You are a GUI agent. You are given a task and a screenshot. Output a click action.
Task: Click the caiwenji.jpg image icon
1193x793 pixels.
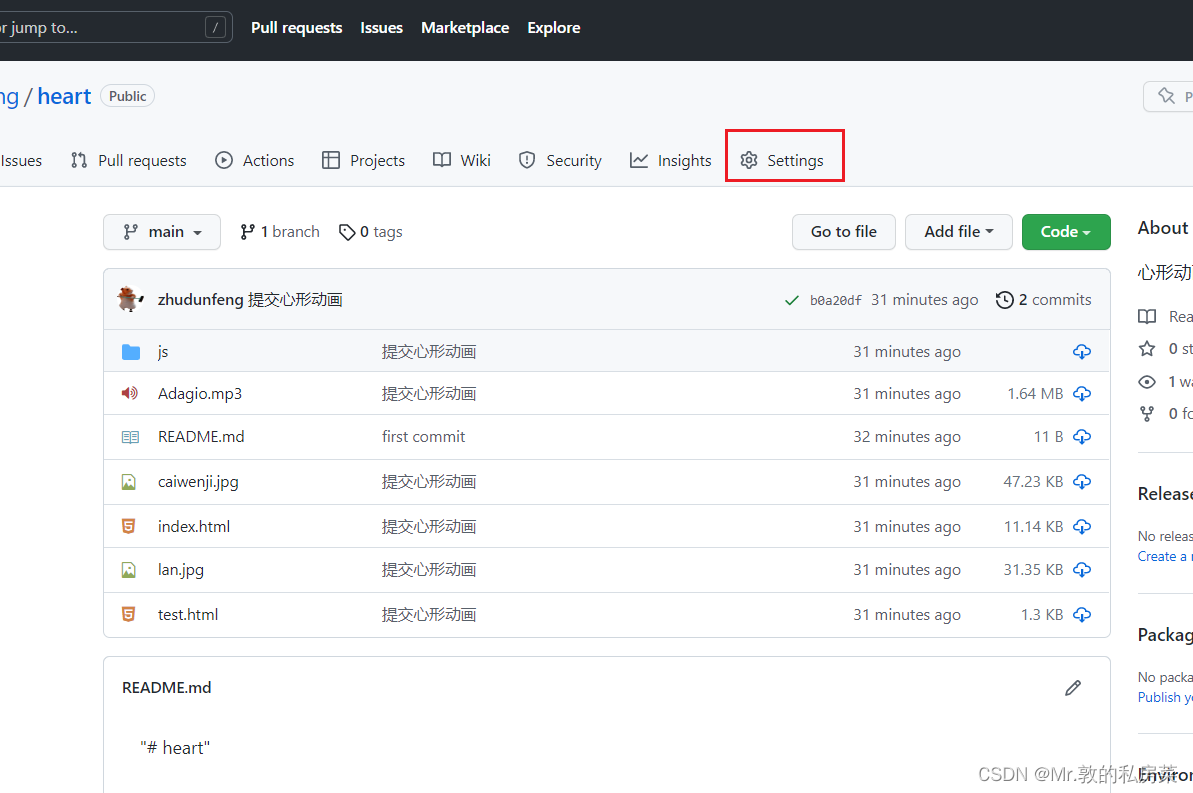pos(129,482)
